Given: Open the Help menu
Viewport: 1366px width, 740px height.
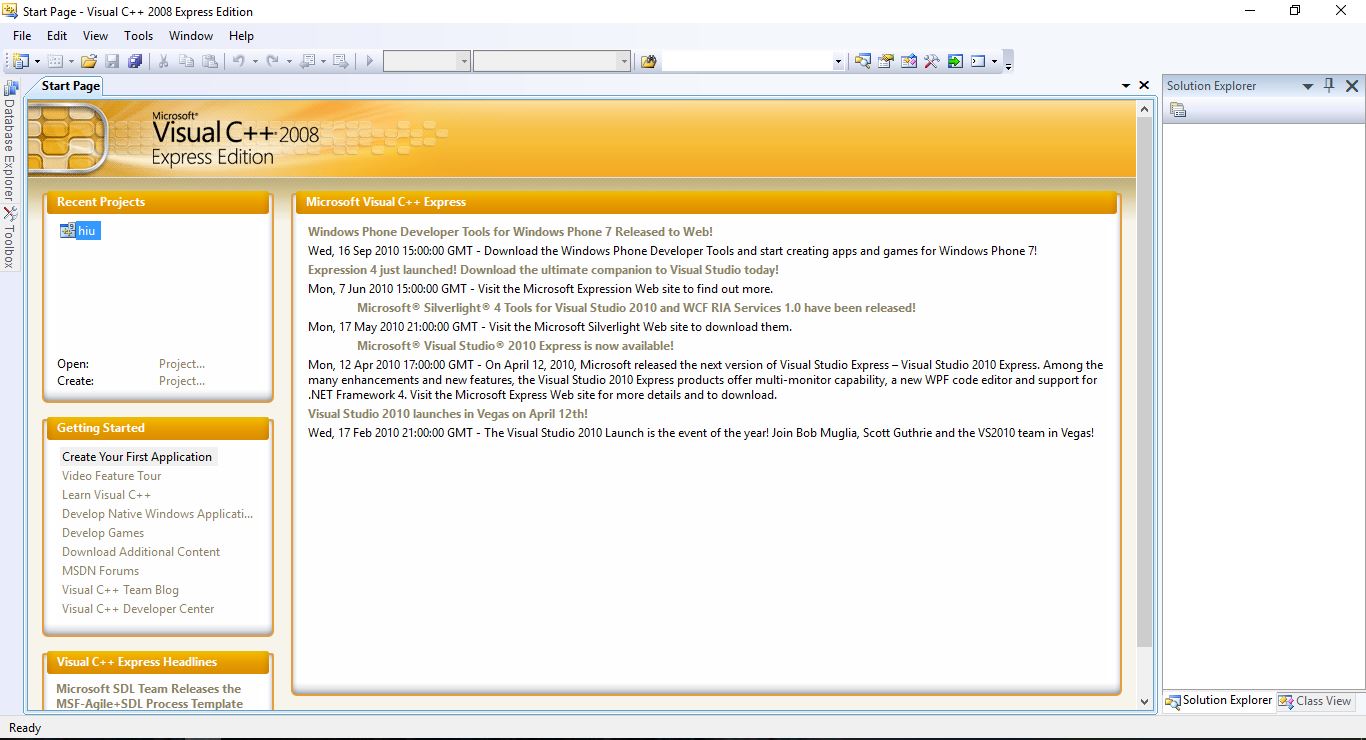Looking at the screenshot, I should [x=241, y=36].
